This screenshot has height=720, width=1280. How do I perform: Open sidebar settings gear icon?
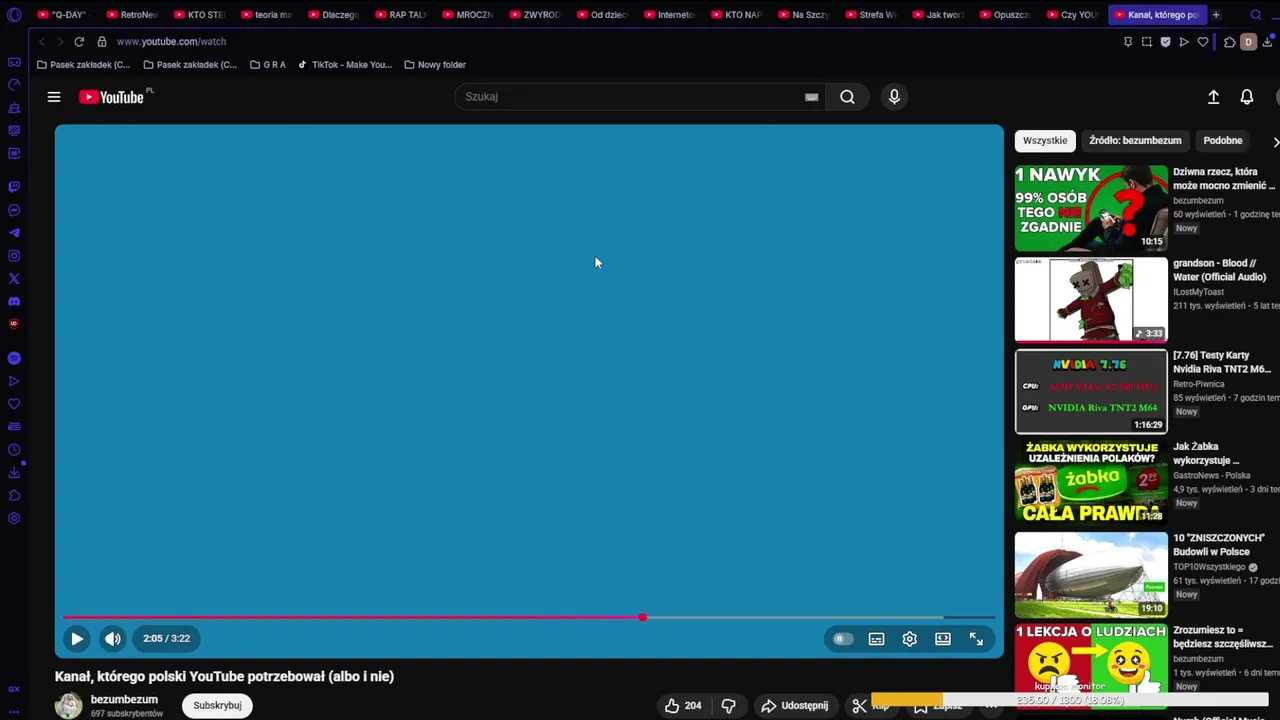(14, 518)
